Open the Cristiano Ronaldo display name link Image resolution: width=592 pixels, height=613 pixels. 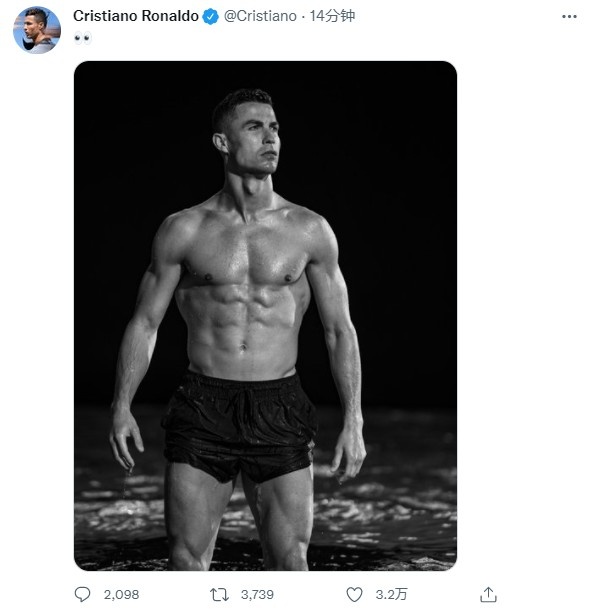(x=136, y=16)
